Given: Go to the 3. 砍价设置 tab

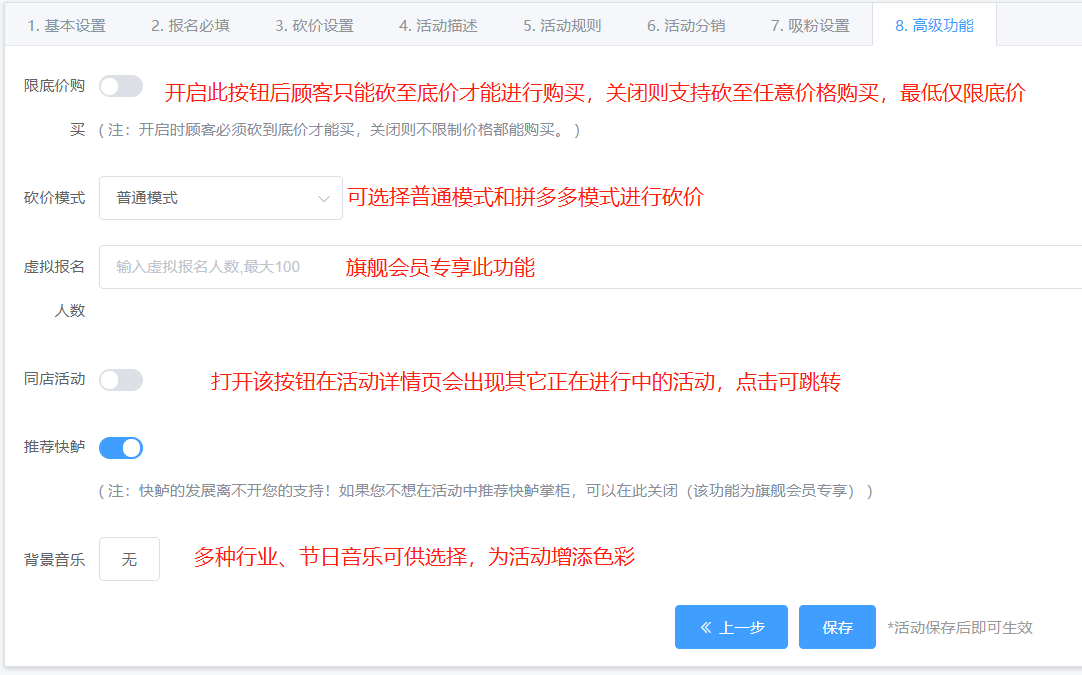Looking at the screenshot, I should click(x=314, y=26).
